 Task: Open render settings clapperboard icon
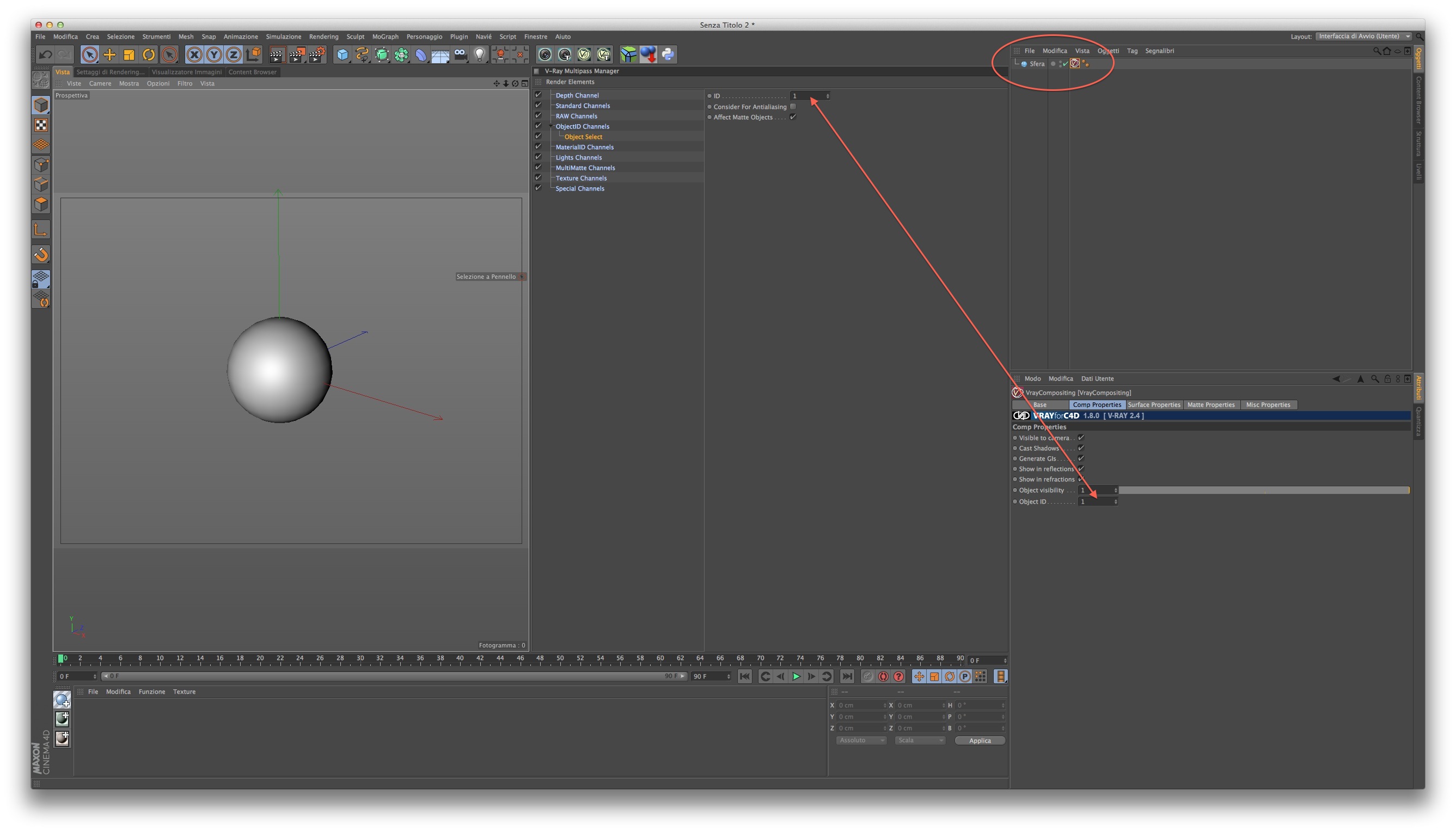[x=316, y=55]
